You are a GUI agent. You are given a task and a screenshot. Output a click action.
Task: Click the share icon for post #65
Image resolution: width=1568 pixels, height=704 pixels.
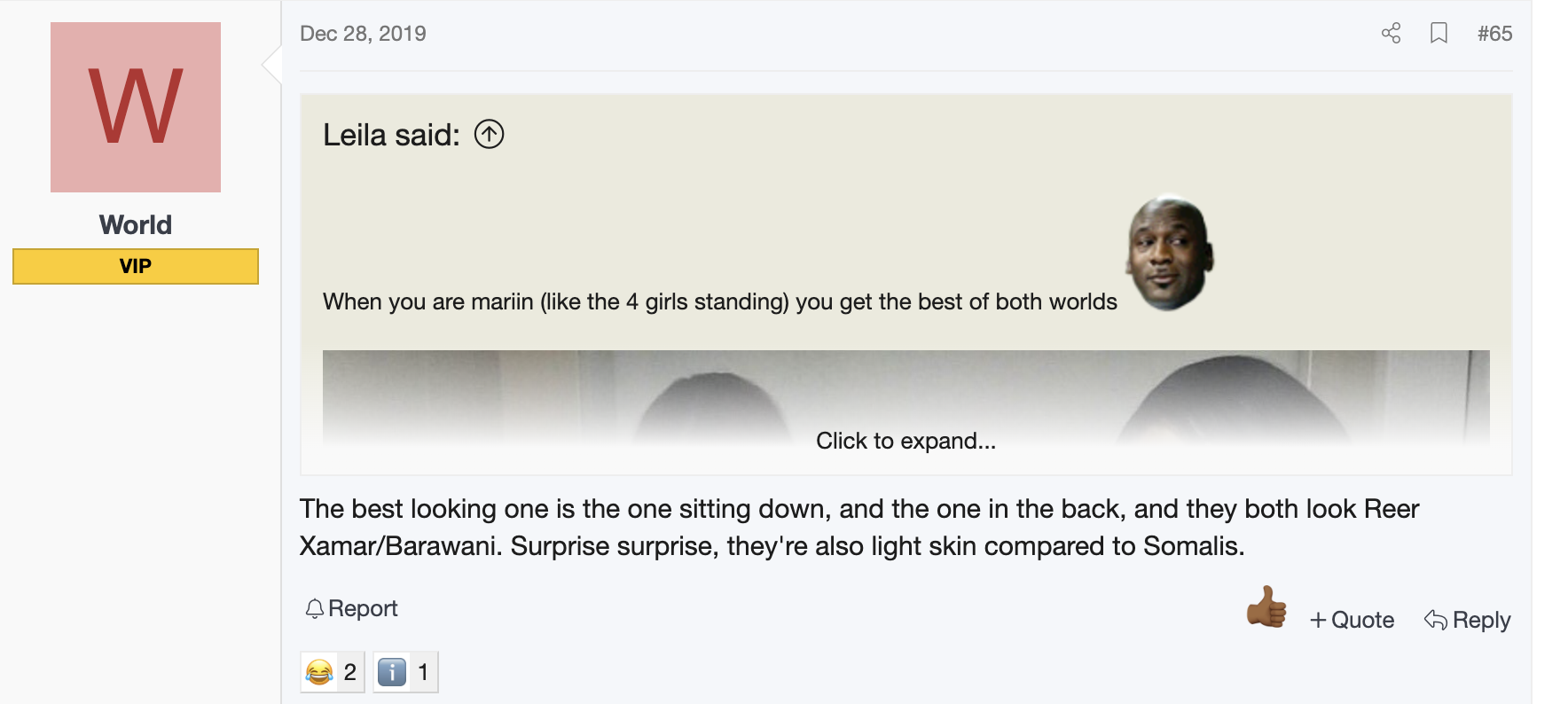click(1391, 34)
